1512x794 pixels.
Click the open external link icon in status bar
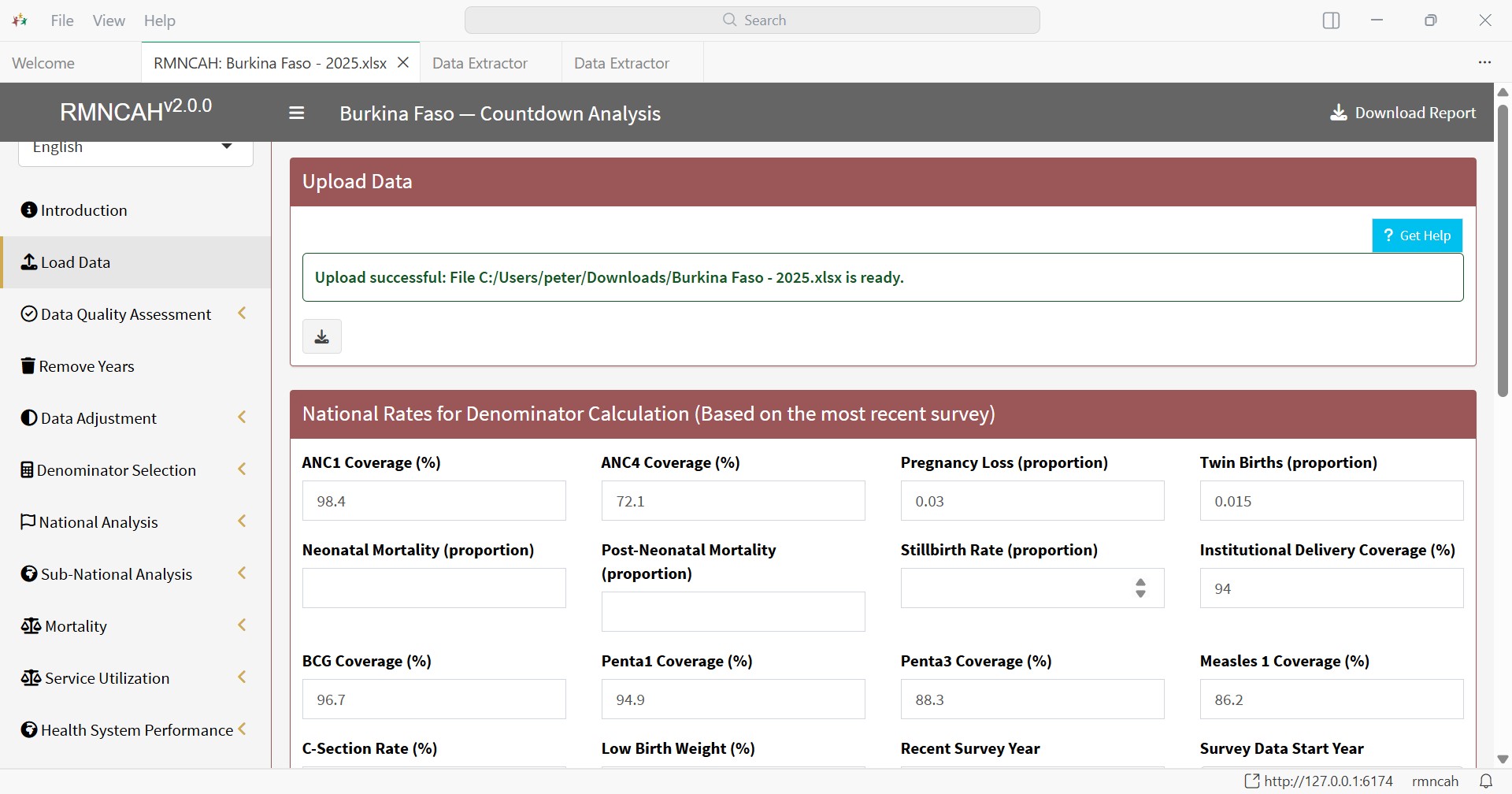[x=1251, y=781]
